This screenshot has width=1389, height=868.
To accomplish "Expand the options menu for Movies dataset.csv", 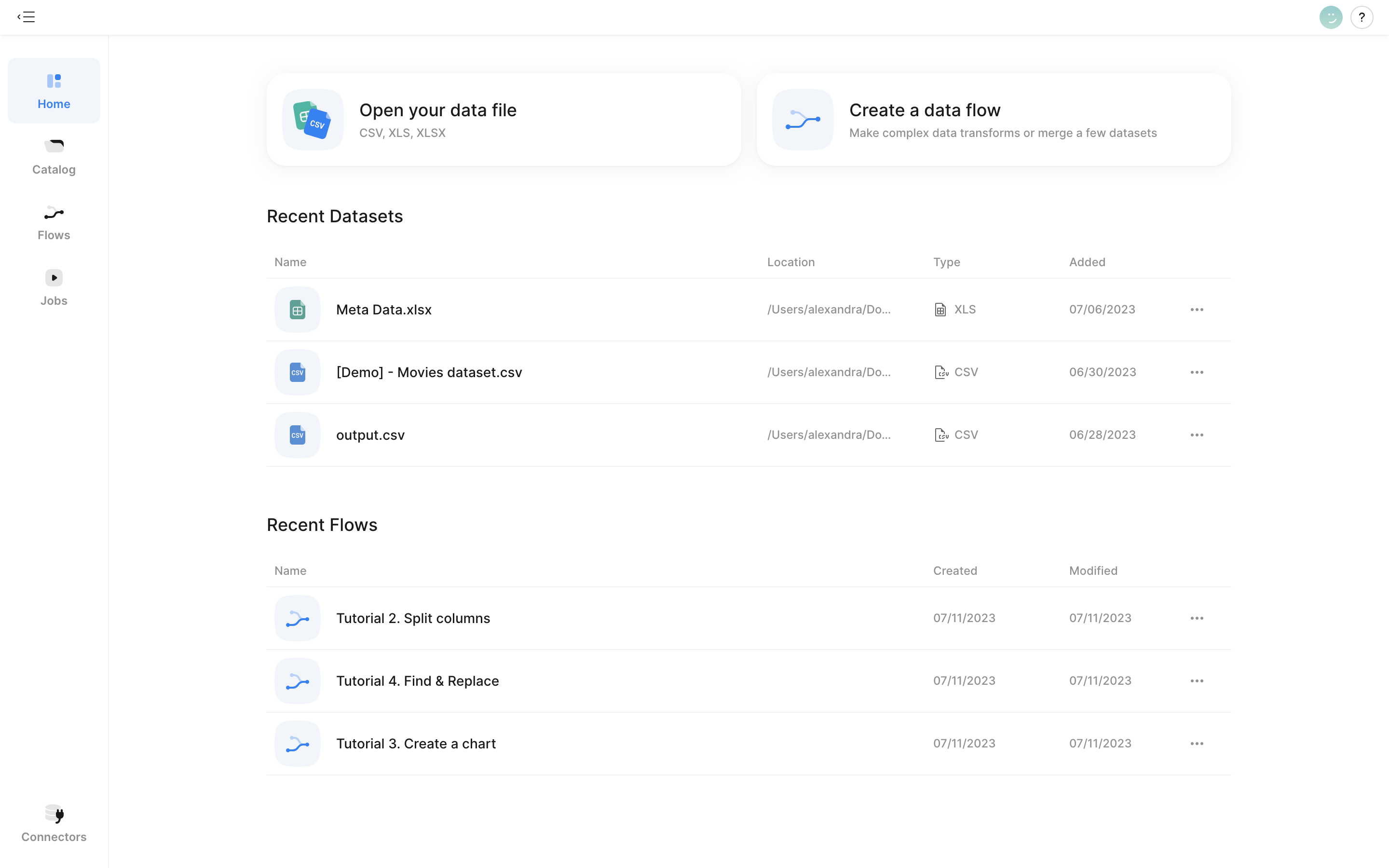I will pos(1197,372).
